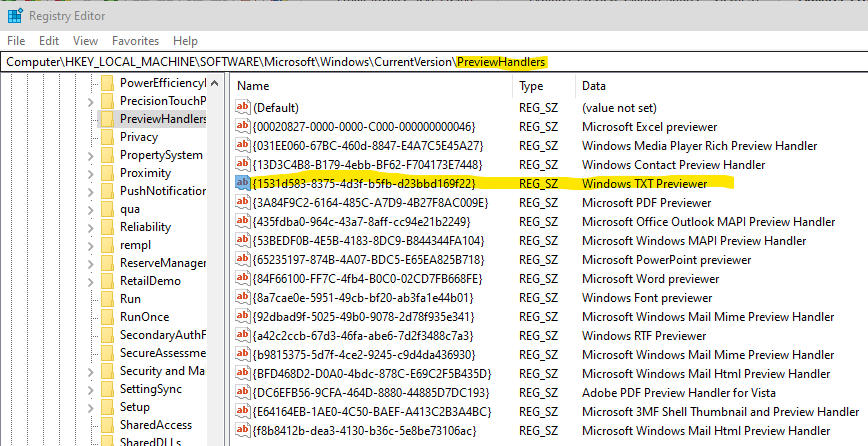The height and width of the screenshot is (446, 868).
Task: Click the string icon for the (Default) value
Action: click(x=243, y=108)
